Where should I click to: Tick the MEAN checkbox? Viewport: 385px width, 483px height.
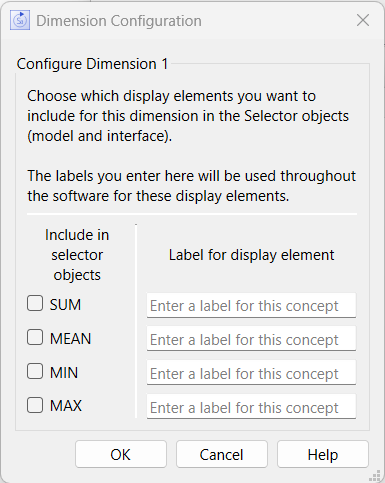click(x=35, y=337)
